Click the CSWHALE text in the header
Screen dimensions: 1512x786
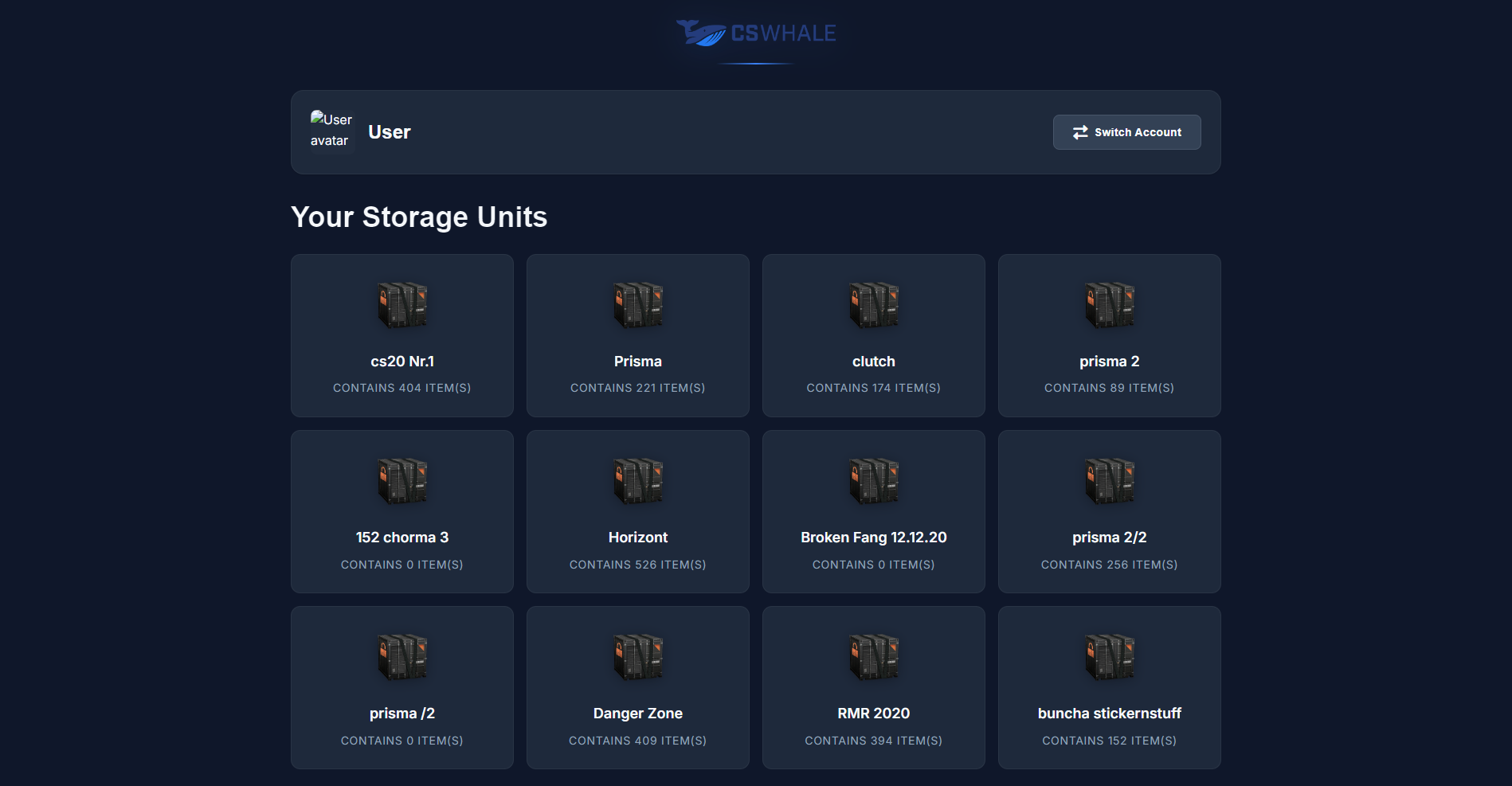click(784, 33)
